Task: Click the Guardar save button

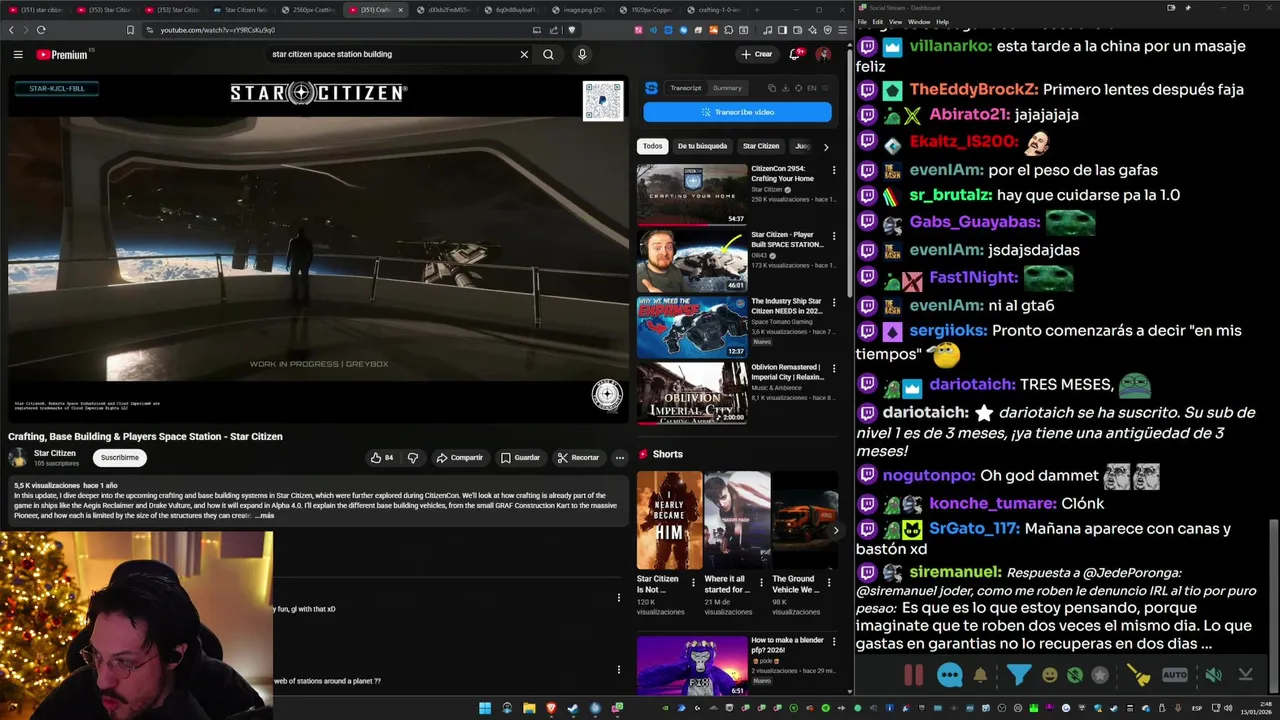Action: [x=520, y=458]
